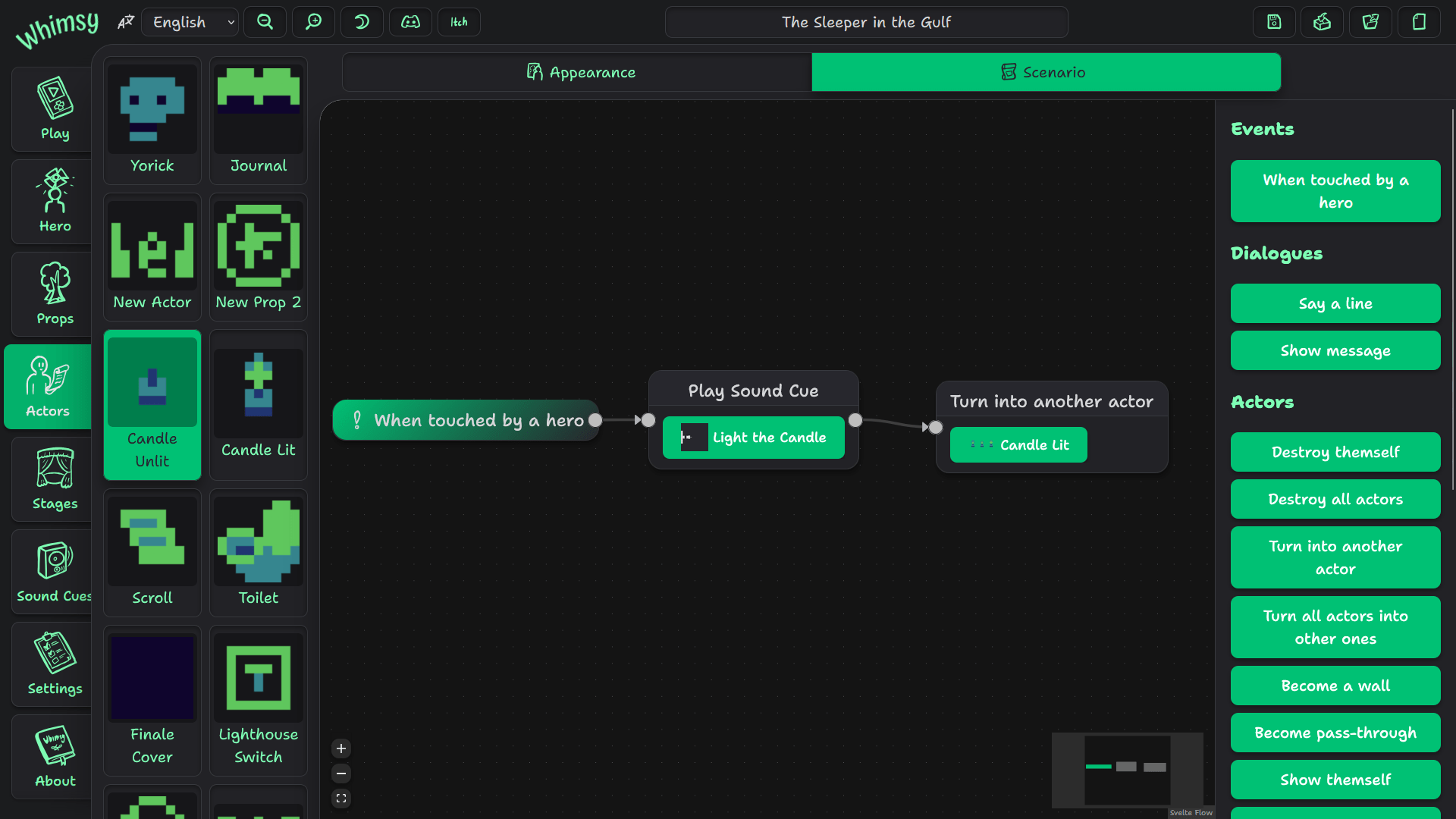Switch to the Scenario tab

point(1046,72)
